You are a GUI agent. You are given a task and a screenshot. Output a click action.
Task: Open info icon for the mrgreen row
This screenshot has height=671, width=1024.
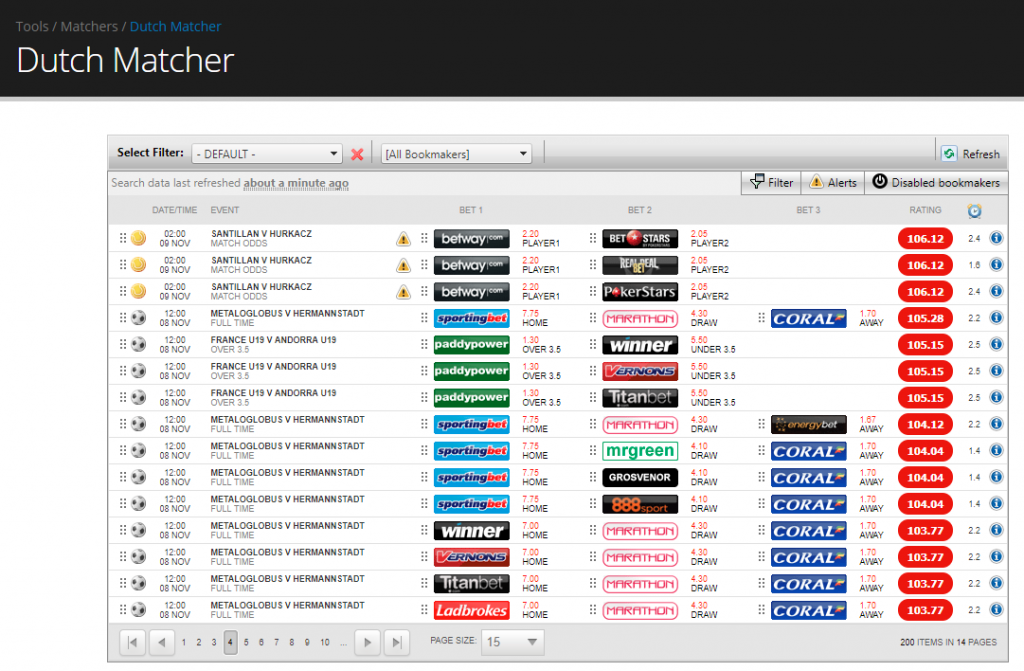(x=996, y=450)
